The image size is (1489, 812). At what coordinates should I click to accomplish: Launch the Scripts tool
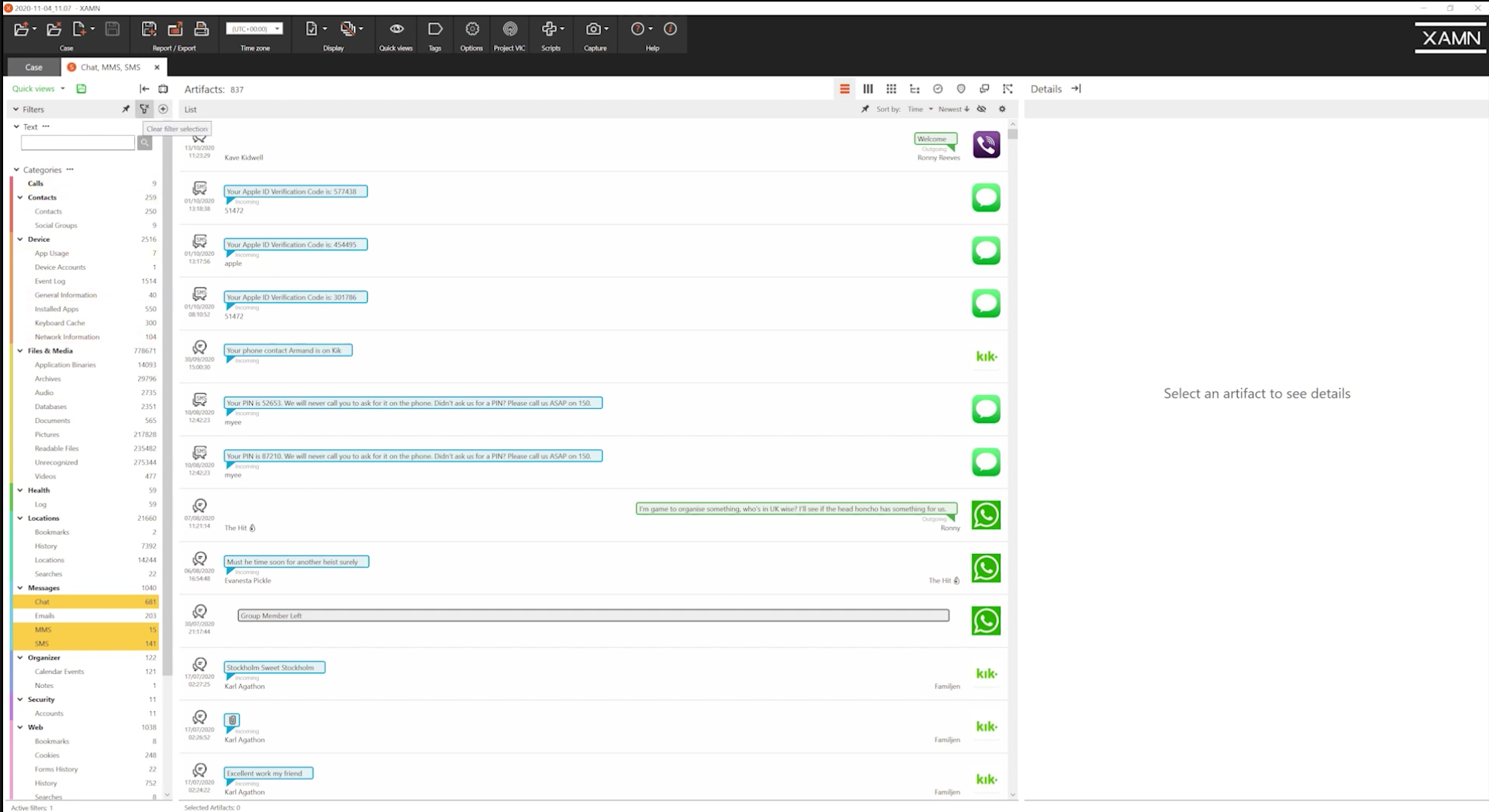551,35
